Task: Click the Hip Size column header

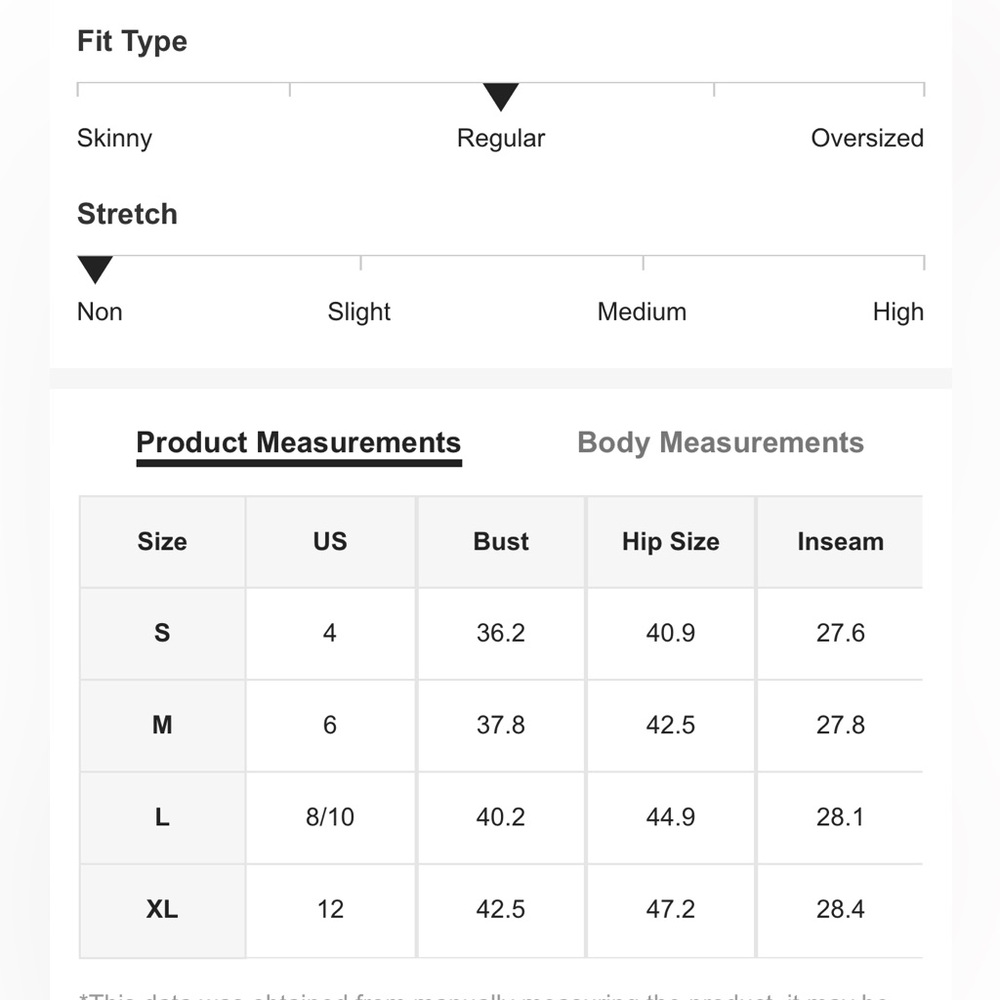Action: tap(670, 541)
